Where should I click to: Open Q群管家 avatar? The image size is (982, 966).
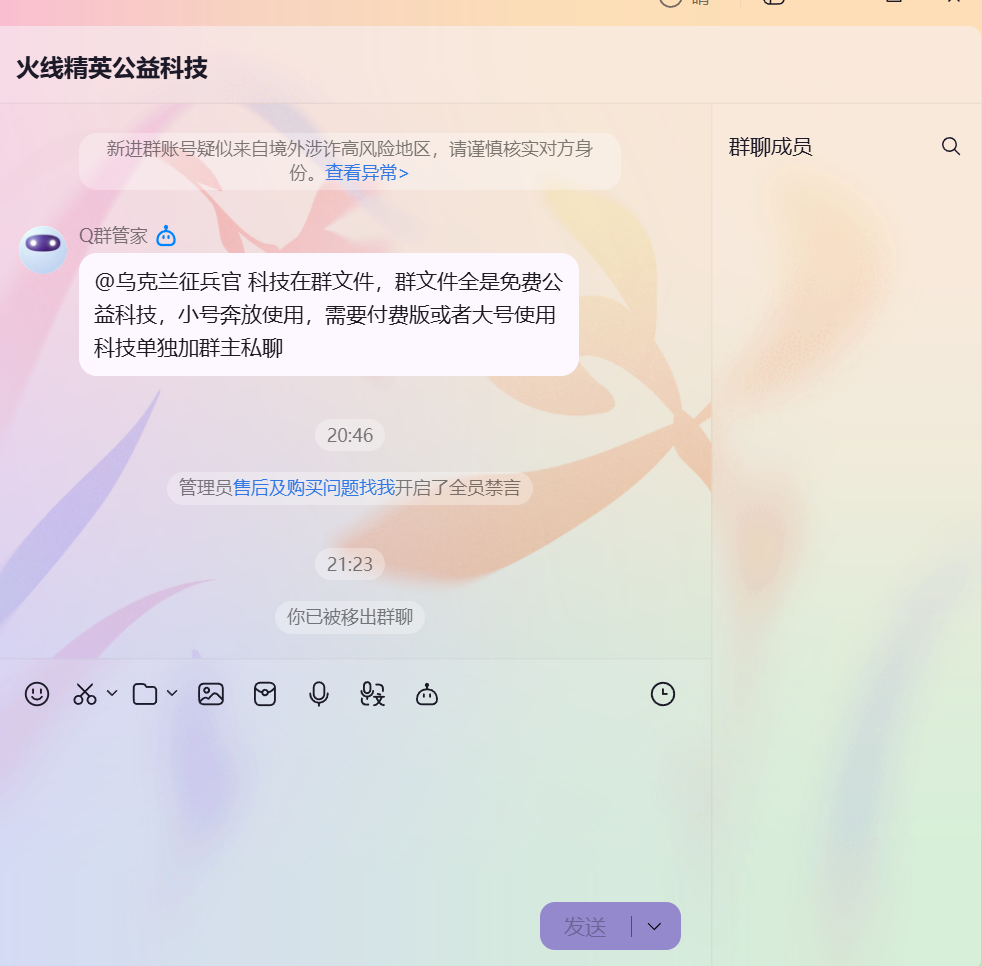(x=43, y=249)
